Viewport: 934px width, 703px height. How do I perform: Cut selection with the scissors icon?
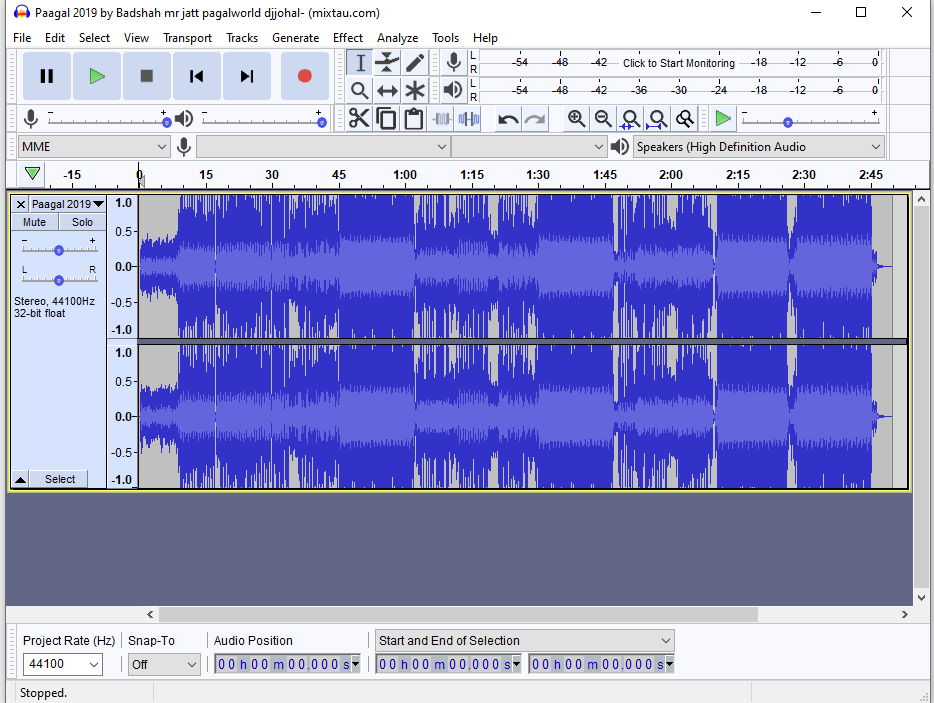pos(359,119)
